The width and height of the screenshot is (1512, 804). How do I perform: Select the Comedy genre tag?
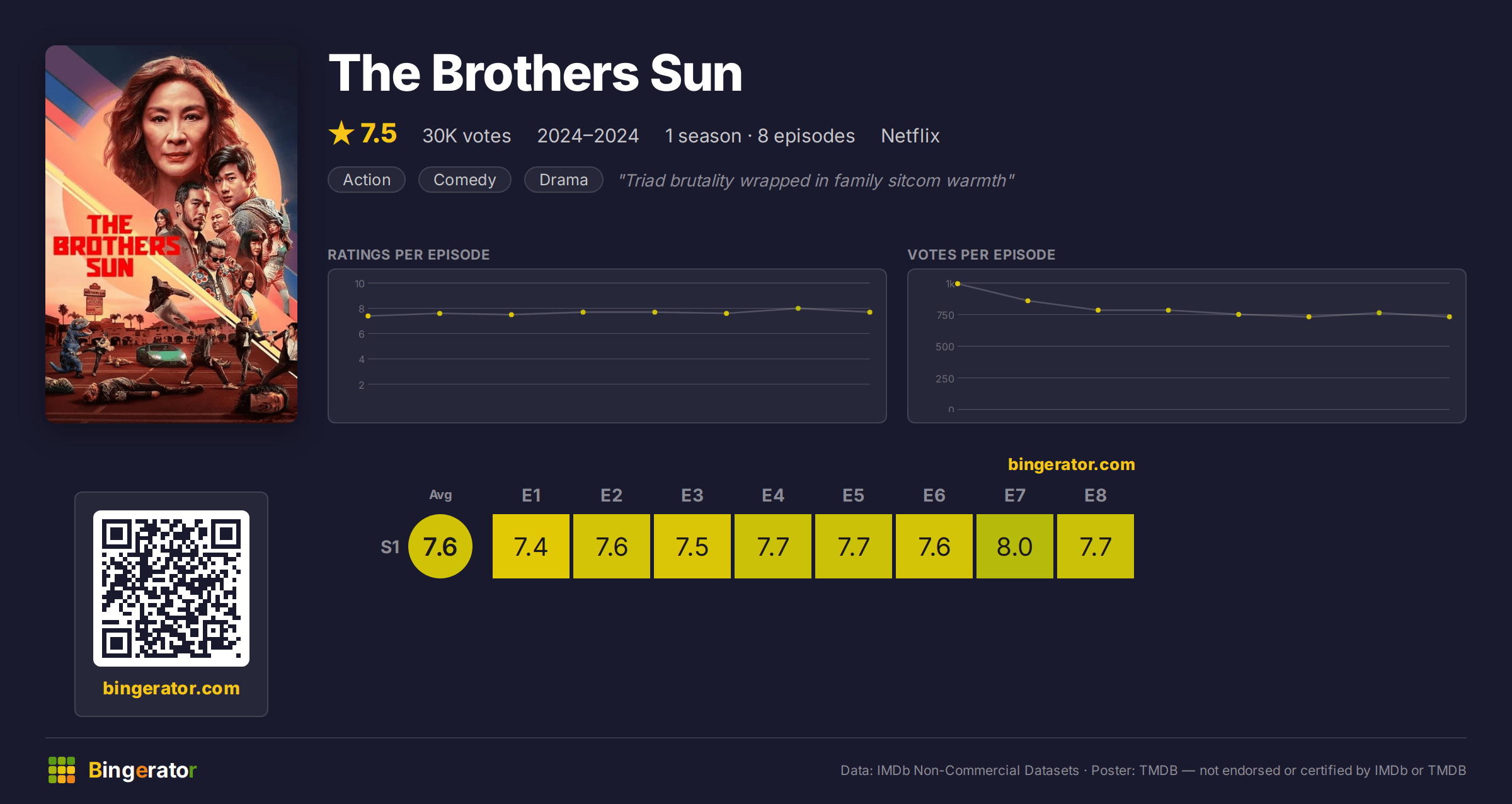coord(465,180)
